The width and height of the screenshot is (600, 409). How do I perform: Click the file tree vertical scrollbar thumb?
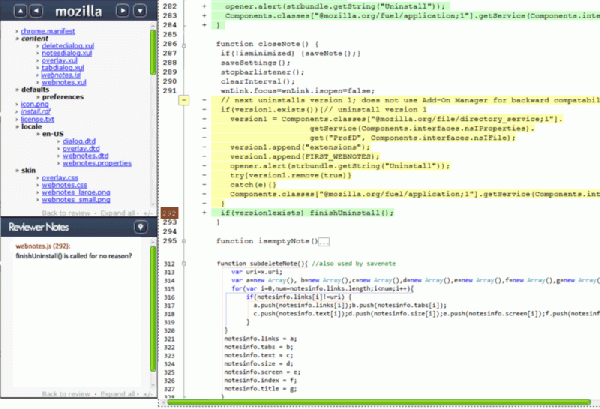[x=153, y=52]
